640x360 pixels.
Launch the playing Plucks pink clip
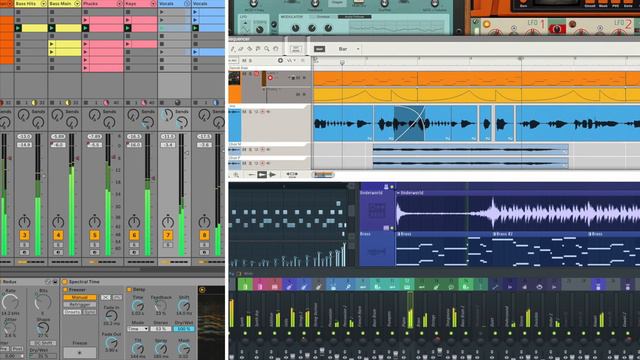tap(85, 28)
